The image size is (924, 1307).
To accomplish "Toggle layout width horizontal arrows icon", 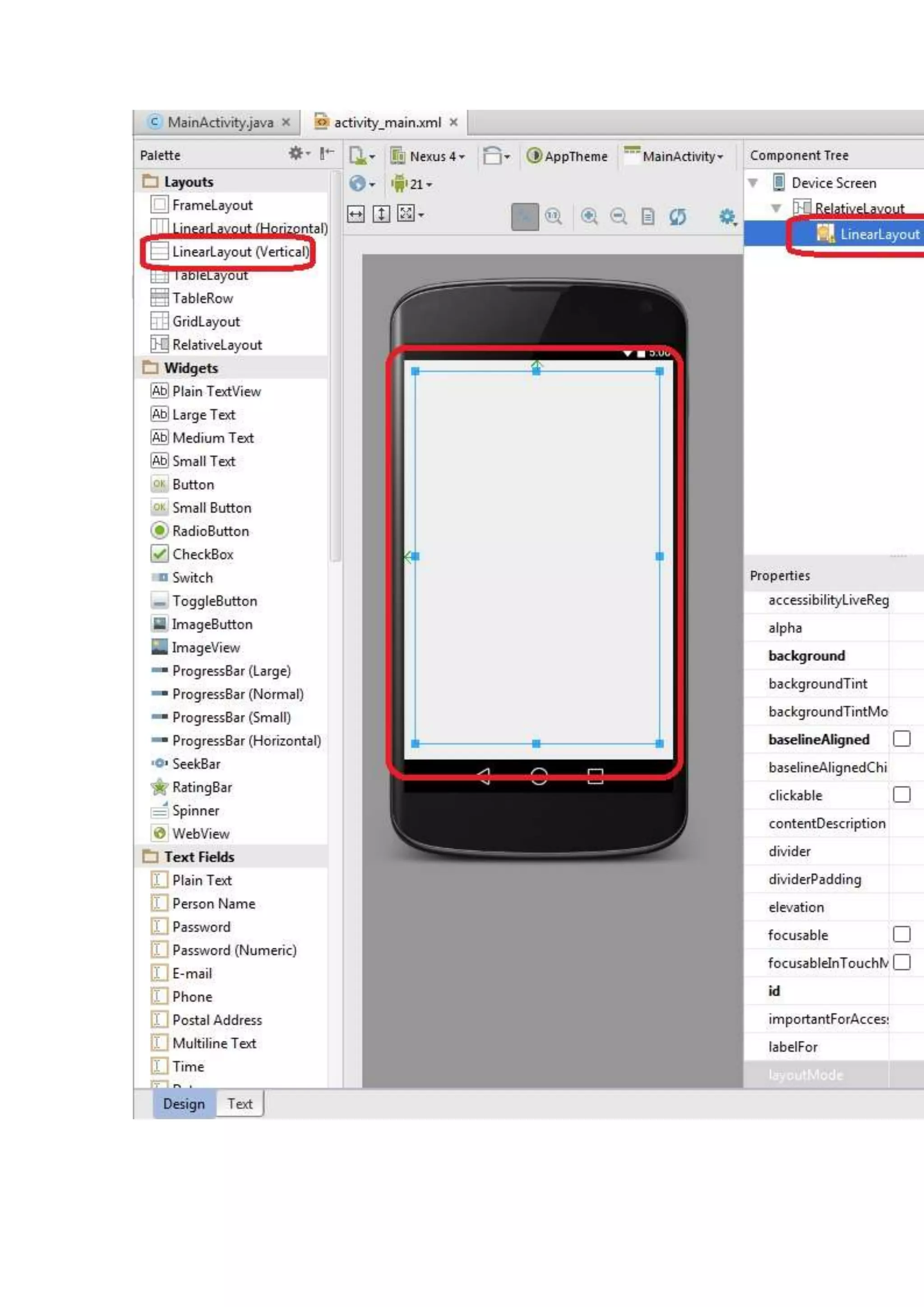I will [356, 215].
